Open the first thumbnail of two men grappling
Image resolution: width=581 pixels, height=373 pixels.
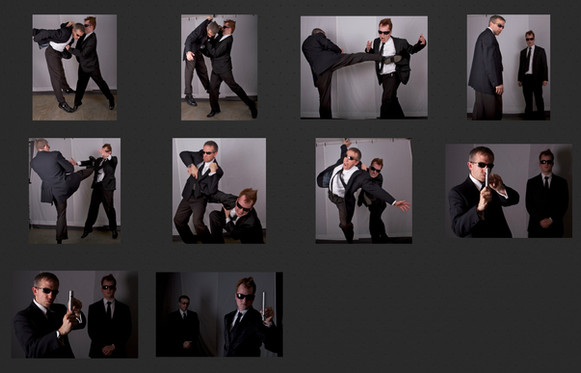click(74, 67)
